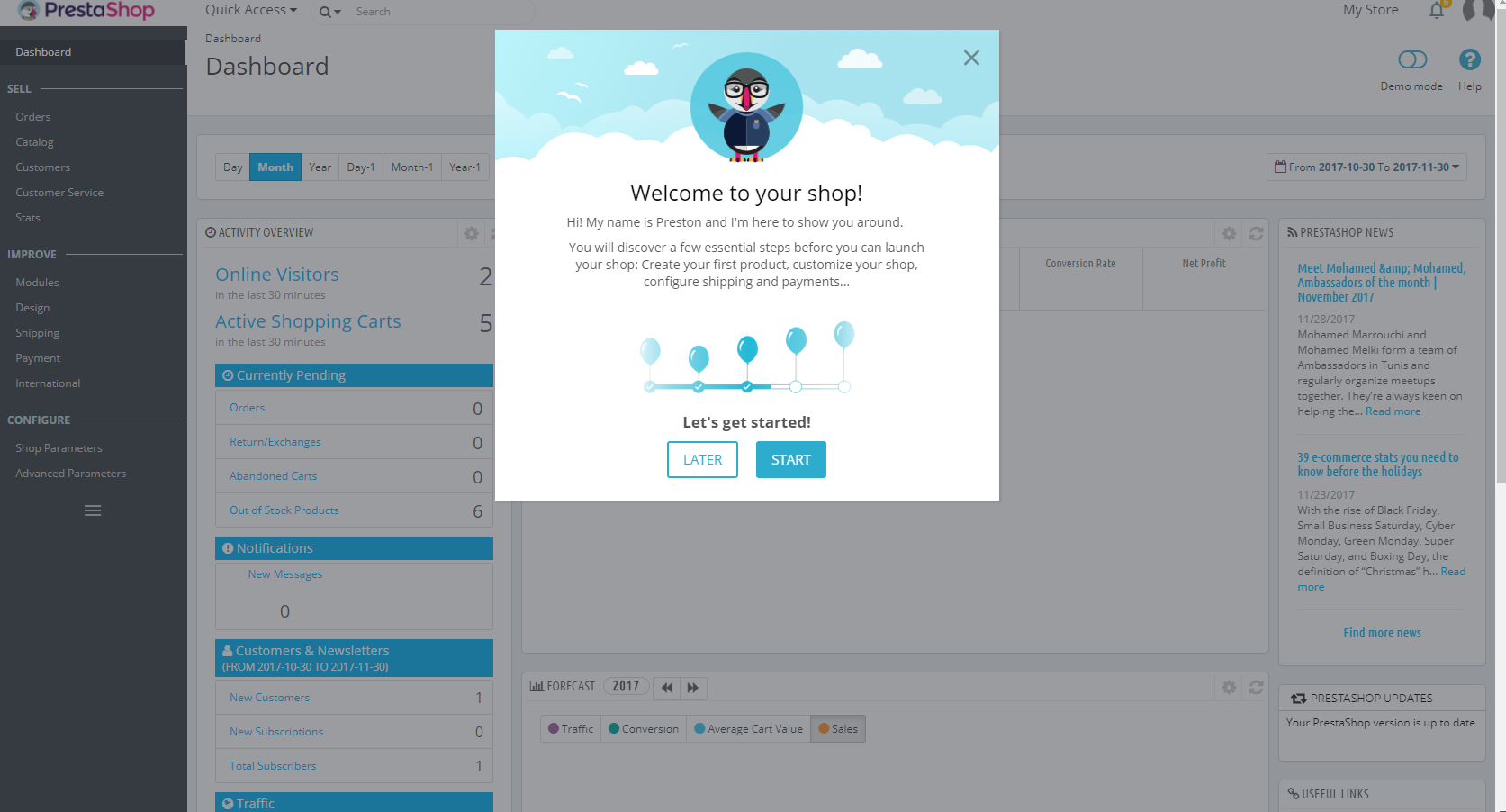Open Shop Parameters in the sidebar
Screen dimensions: 1506x812
59,448
